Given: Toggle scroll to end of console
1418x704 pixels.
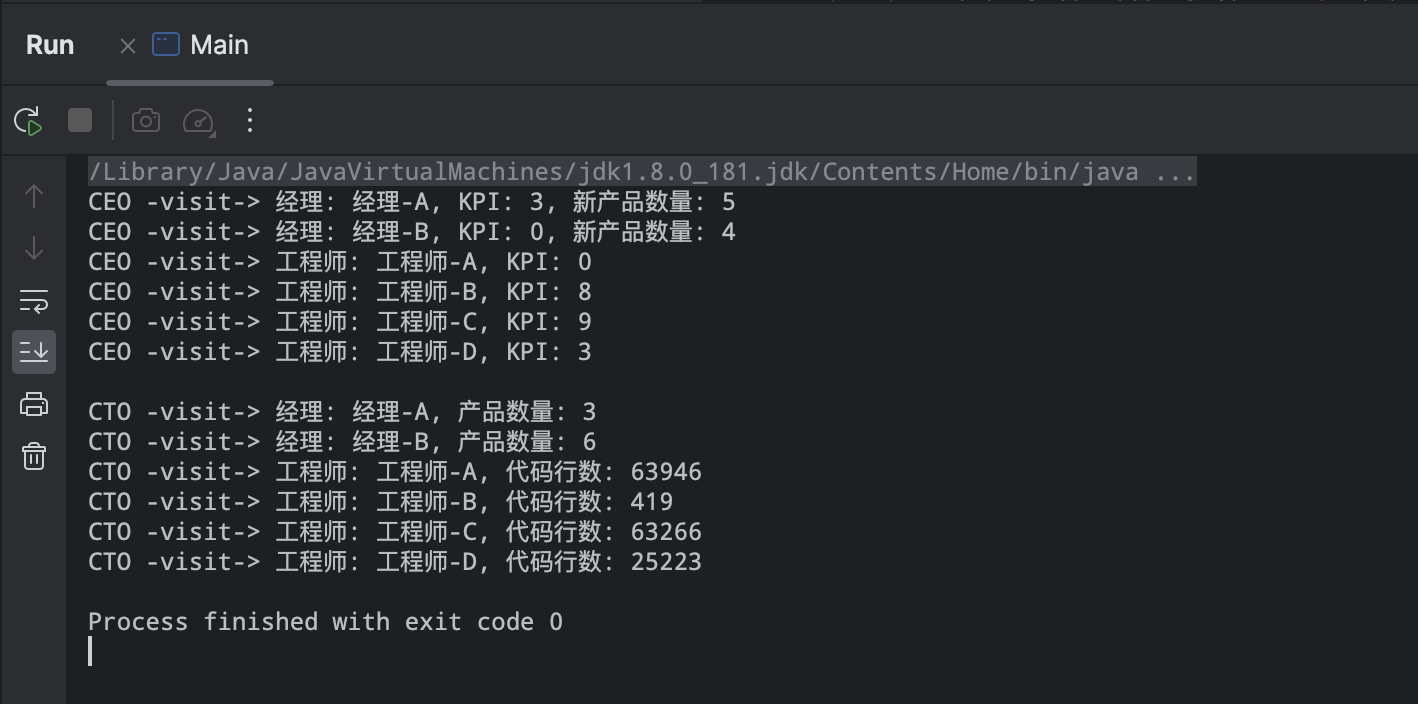Looking at the screenshot, I should (34, 352).
